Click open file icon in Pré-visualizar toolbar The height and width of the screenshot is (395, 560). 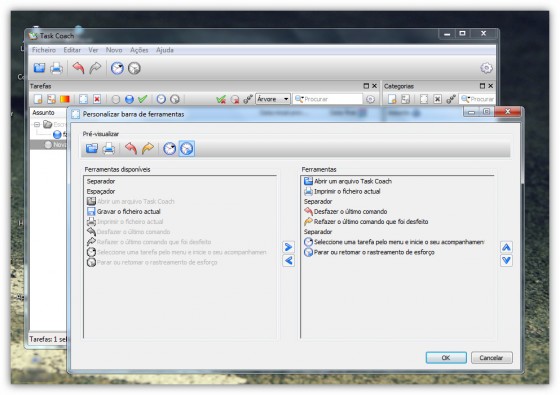click(x=92, y=148)
